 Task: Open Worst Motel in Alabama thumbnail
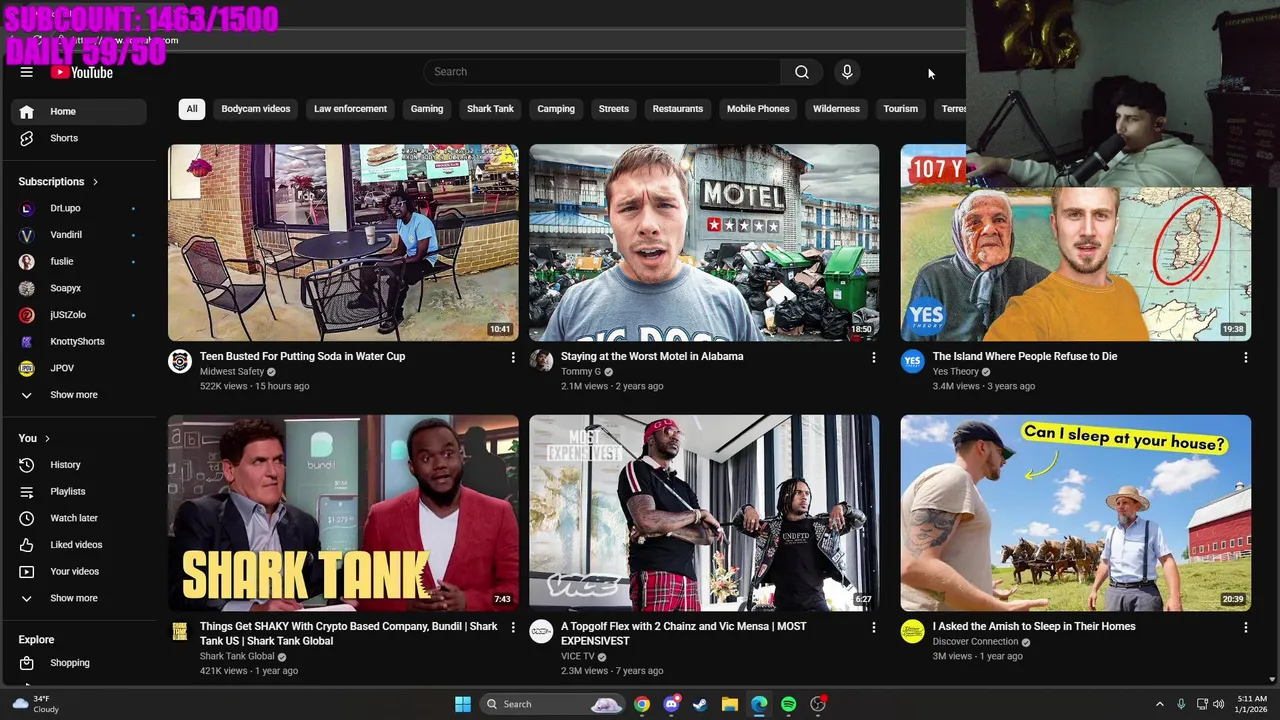(x=704, y=242)
